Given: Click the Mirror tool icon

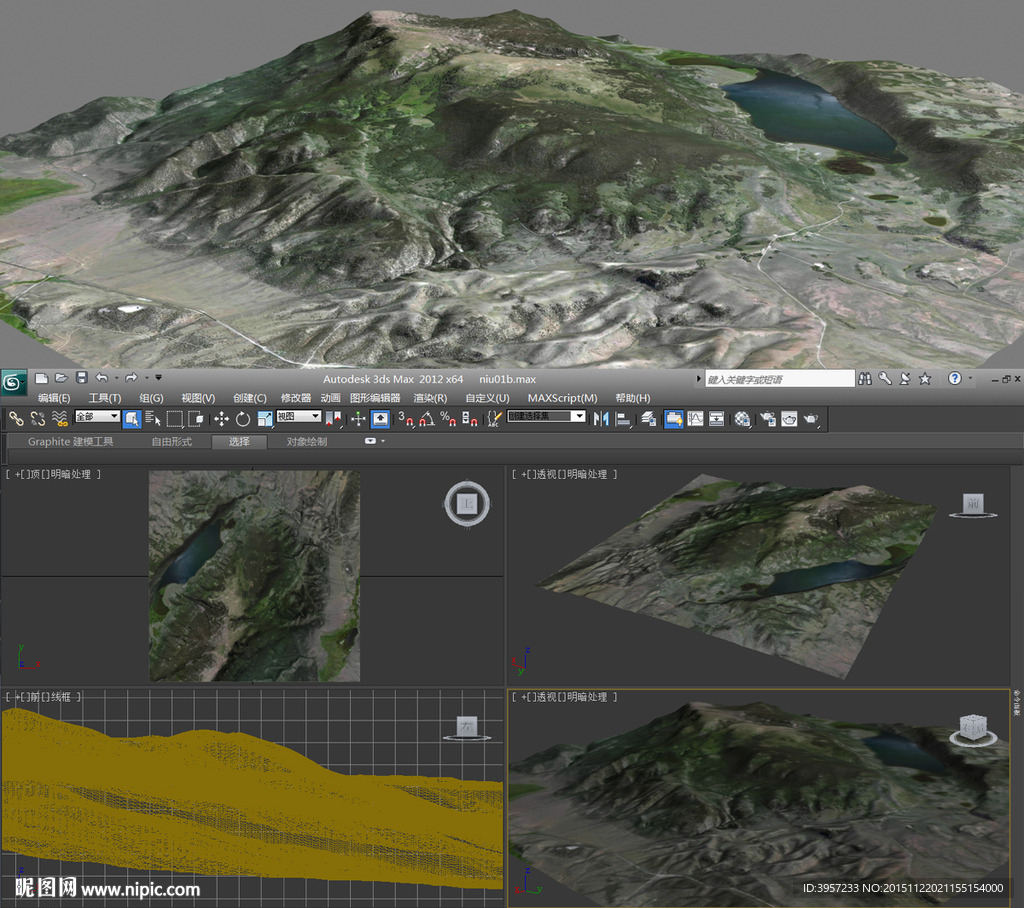Looking at the screenshot, I should point(601,419).
